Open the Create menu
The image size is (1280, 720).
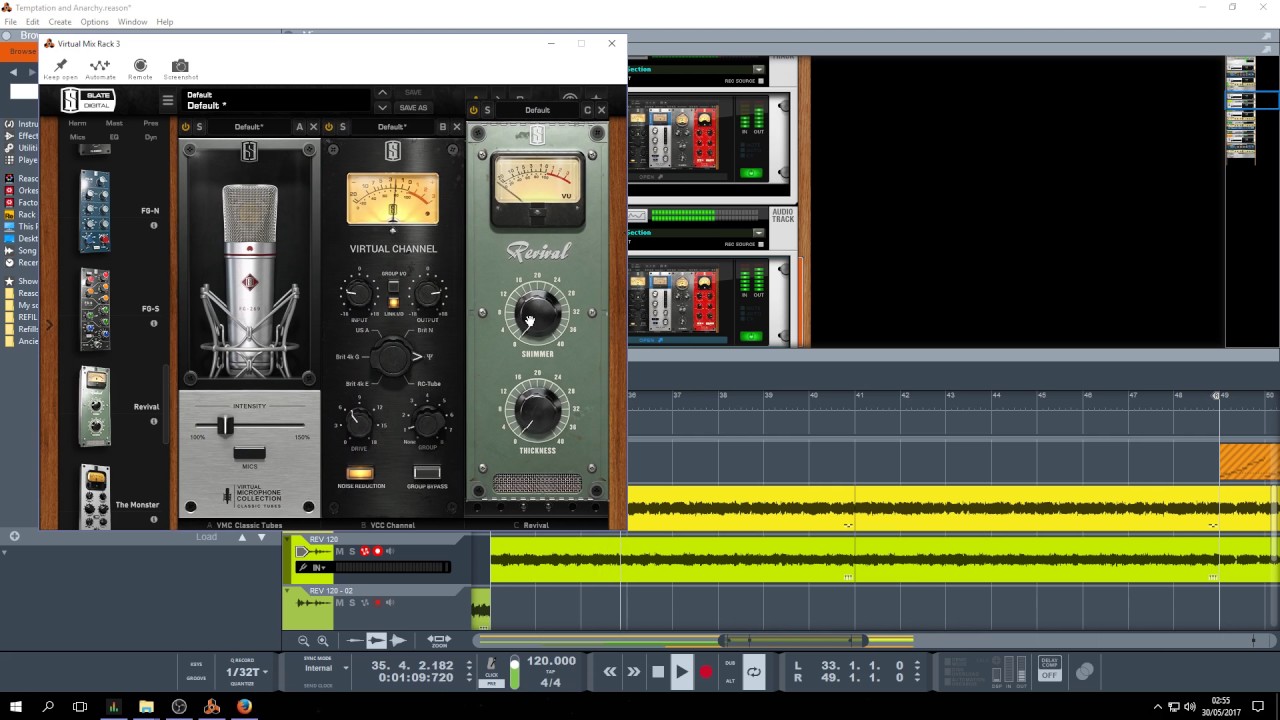coord(60,21)
